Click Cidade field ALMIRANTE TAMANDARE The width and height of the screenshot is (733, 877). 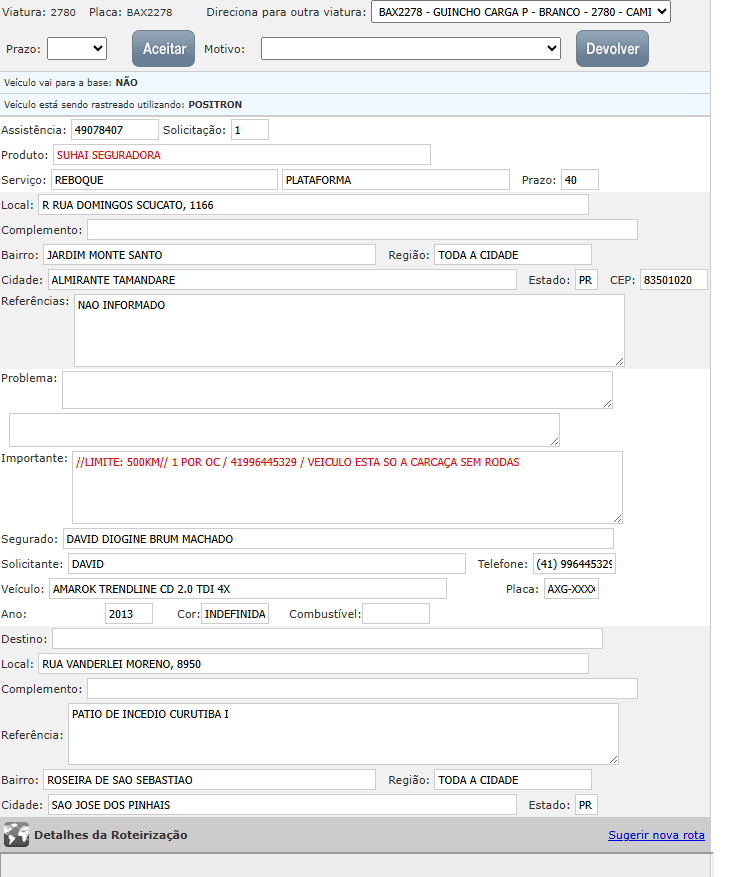(x=282, y=280)
